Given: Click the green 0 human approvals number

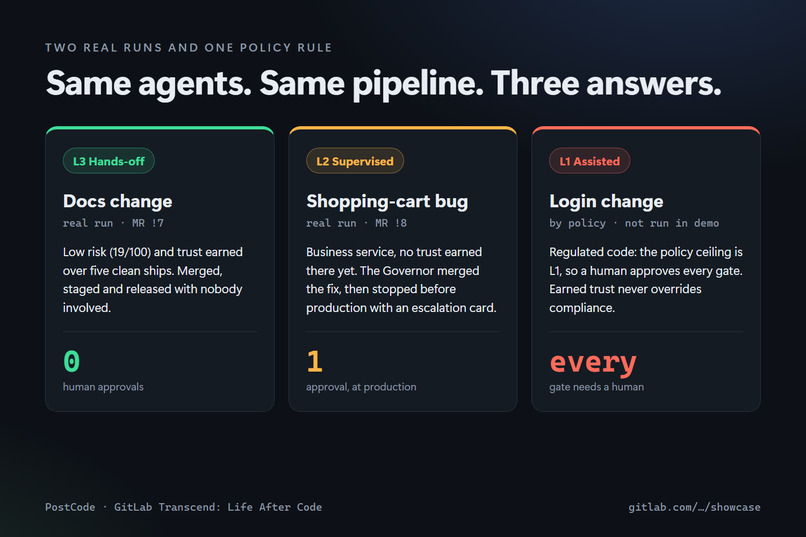Looking at the screenshot, I should point(71,361).
